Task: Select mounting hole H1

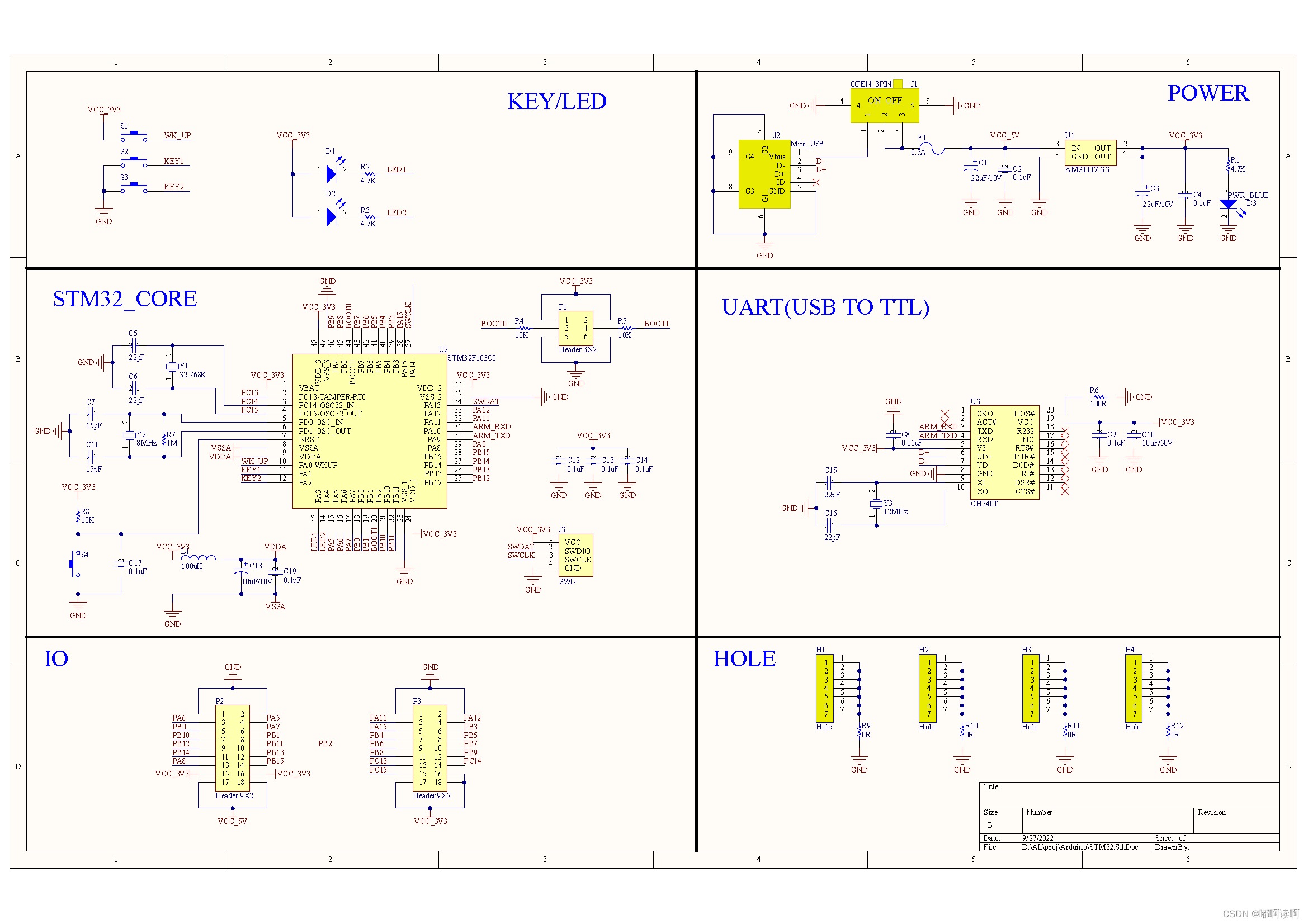Action: click(x=825, y=688)
